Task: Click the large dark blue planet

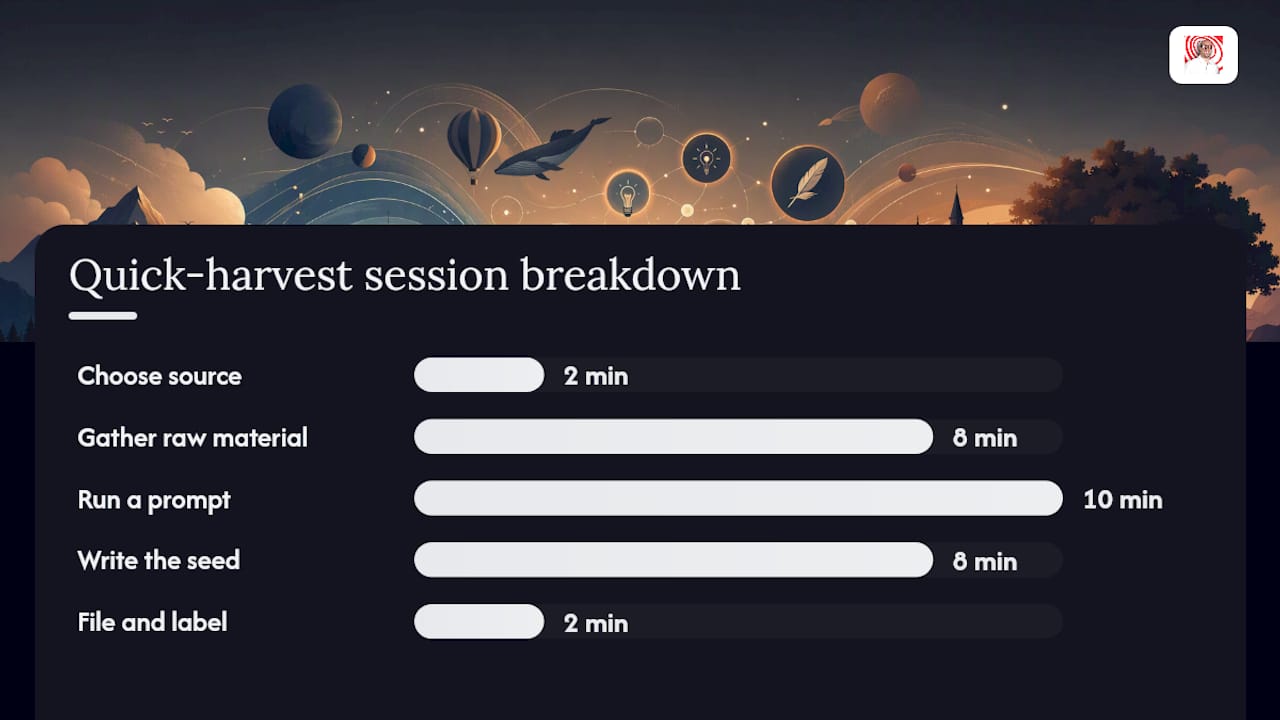Action: (304, 121)
